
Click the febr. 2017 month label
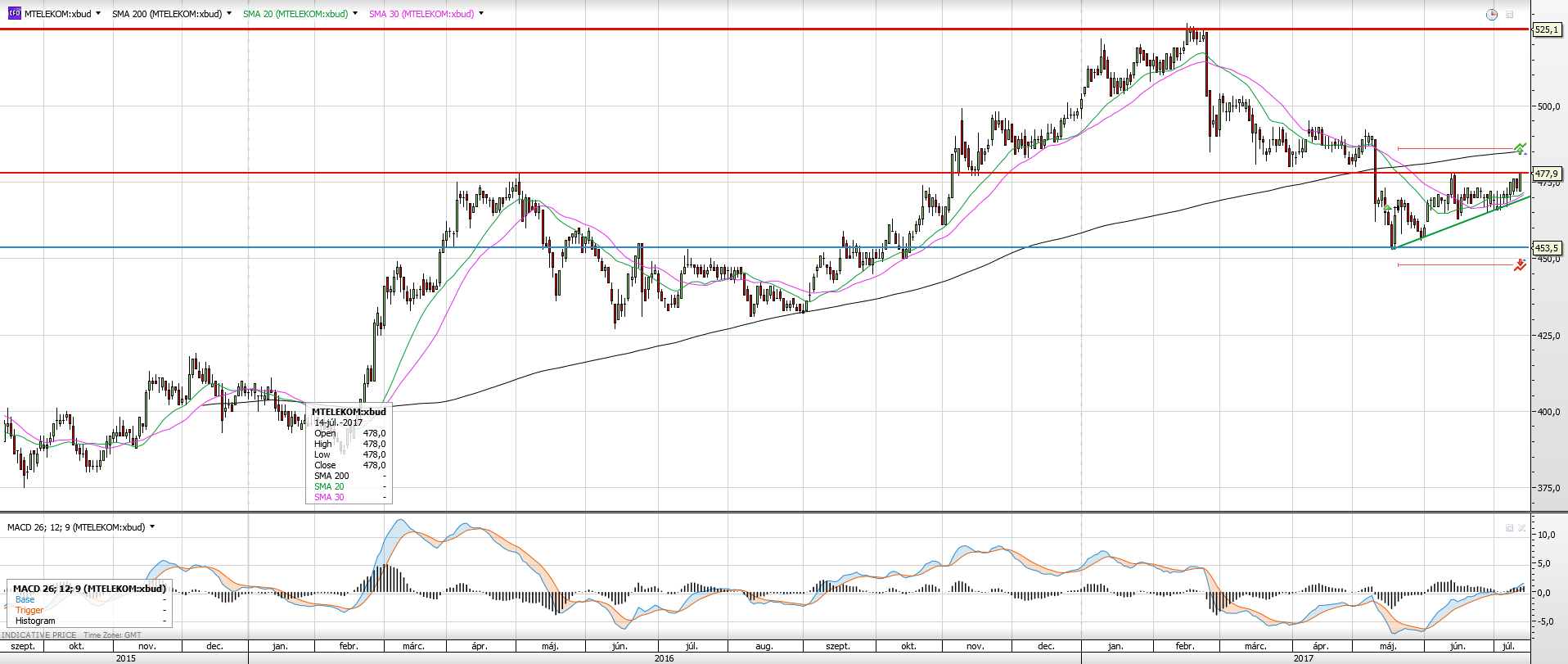[x=1185, y=646]
